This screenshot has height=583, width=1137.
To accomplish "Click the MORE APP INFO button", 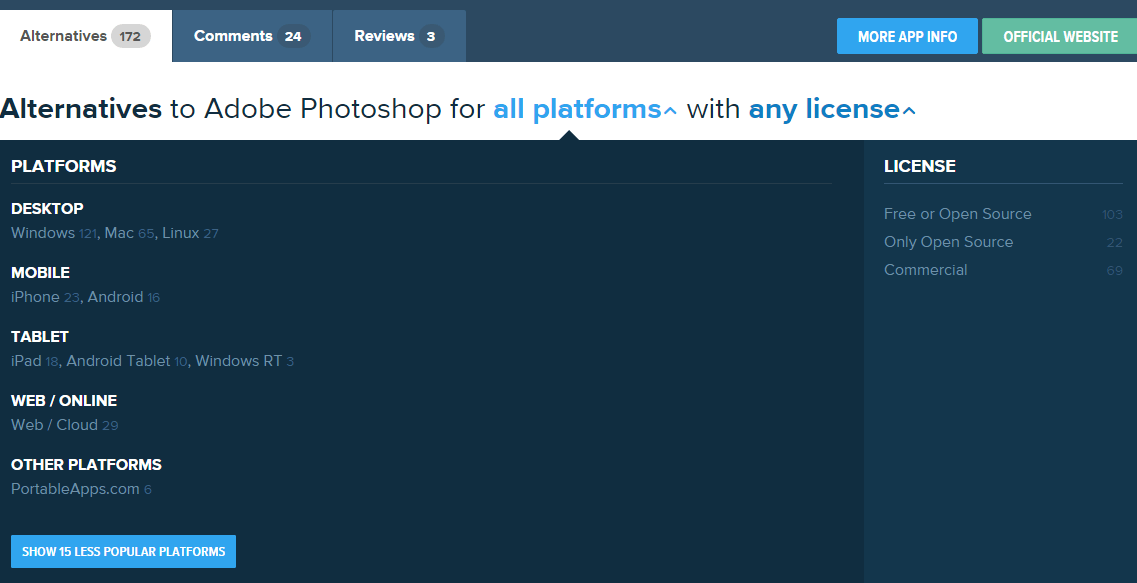I will click(x=907, y=36).
